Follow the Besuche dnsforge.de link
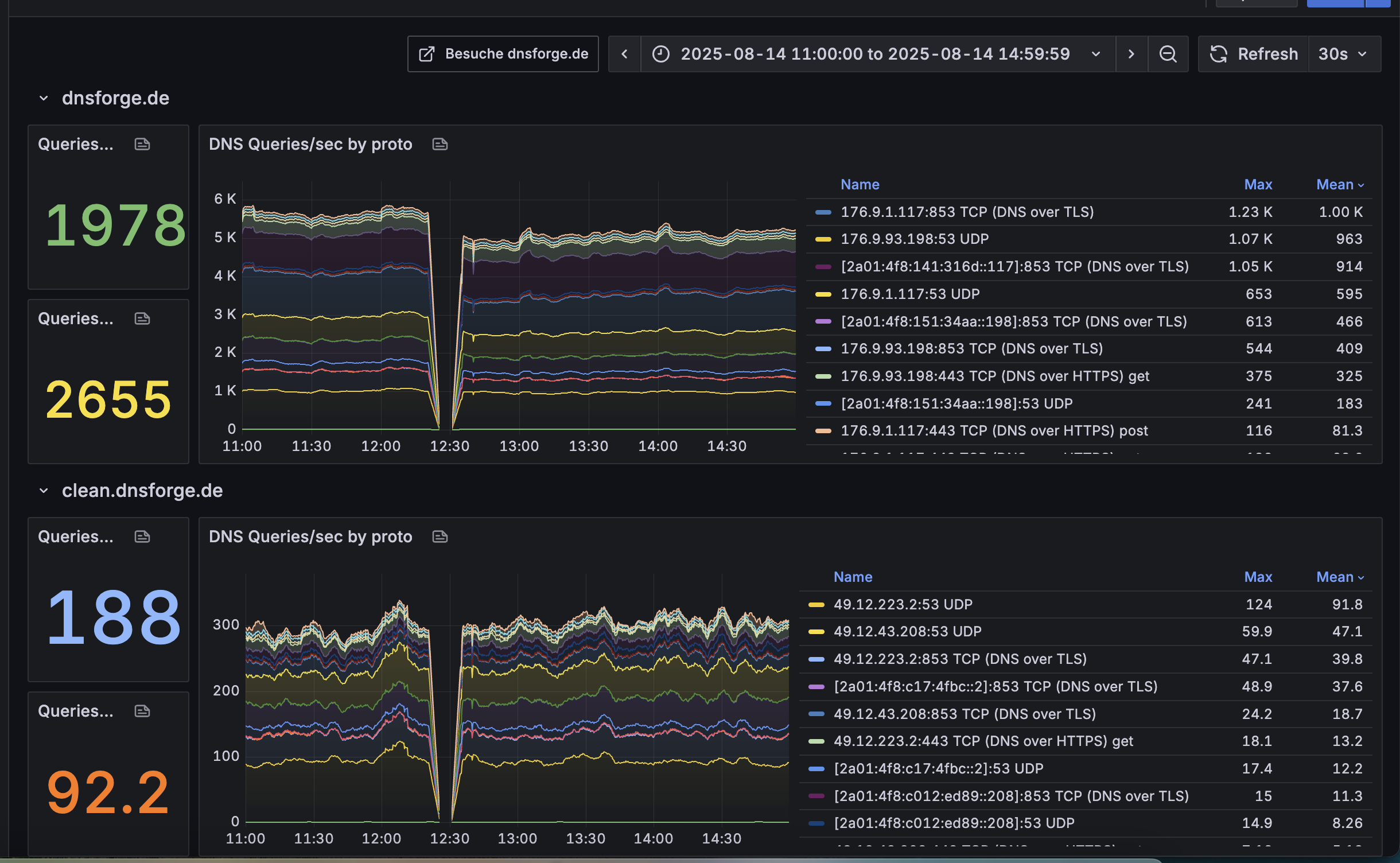1400x863 pixels. [503, 54]
